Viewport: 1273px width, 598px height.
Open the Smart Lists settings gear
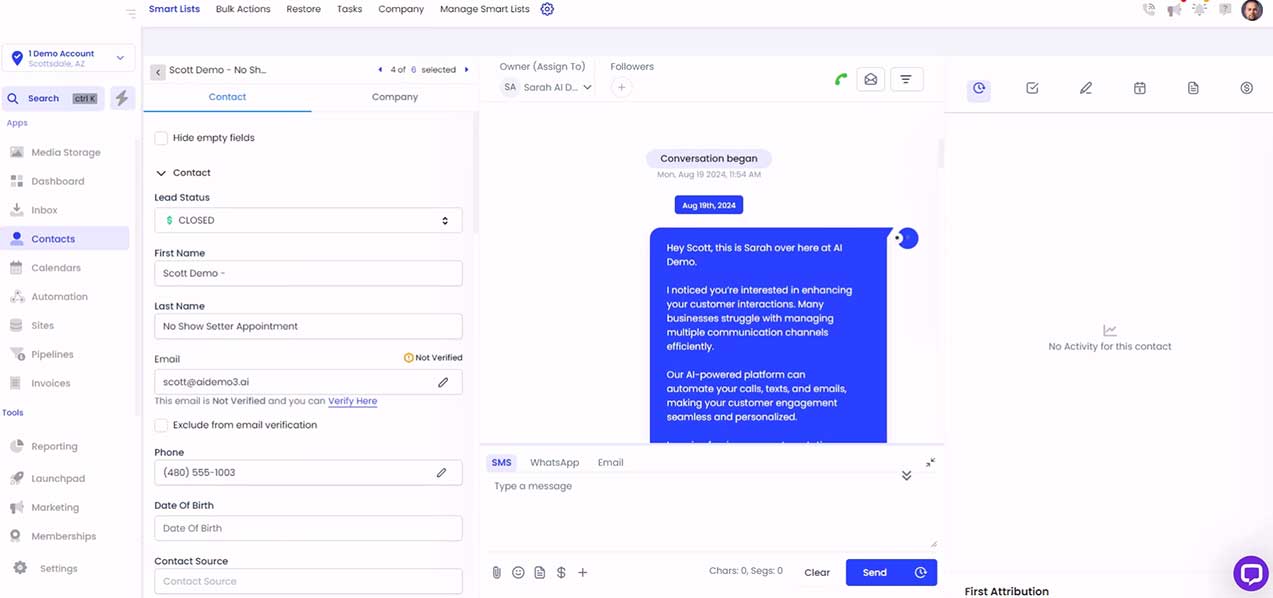point(547,9)
